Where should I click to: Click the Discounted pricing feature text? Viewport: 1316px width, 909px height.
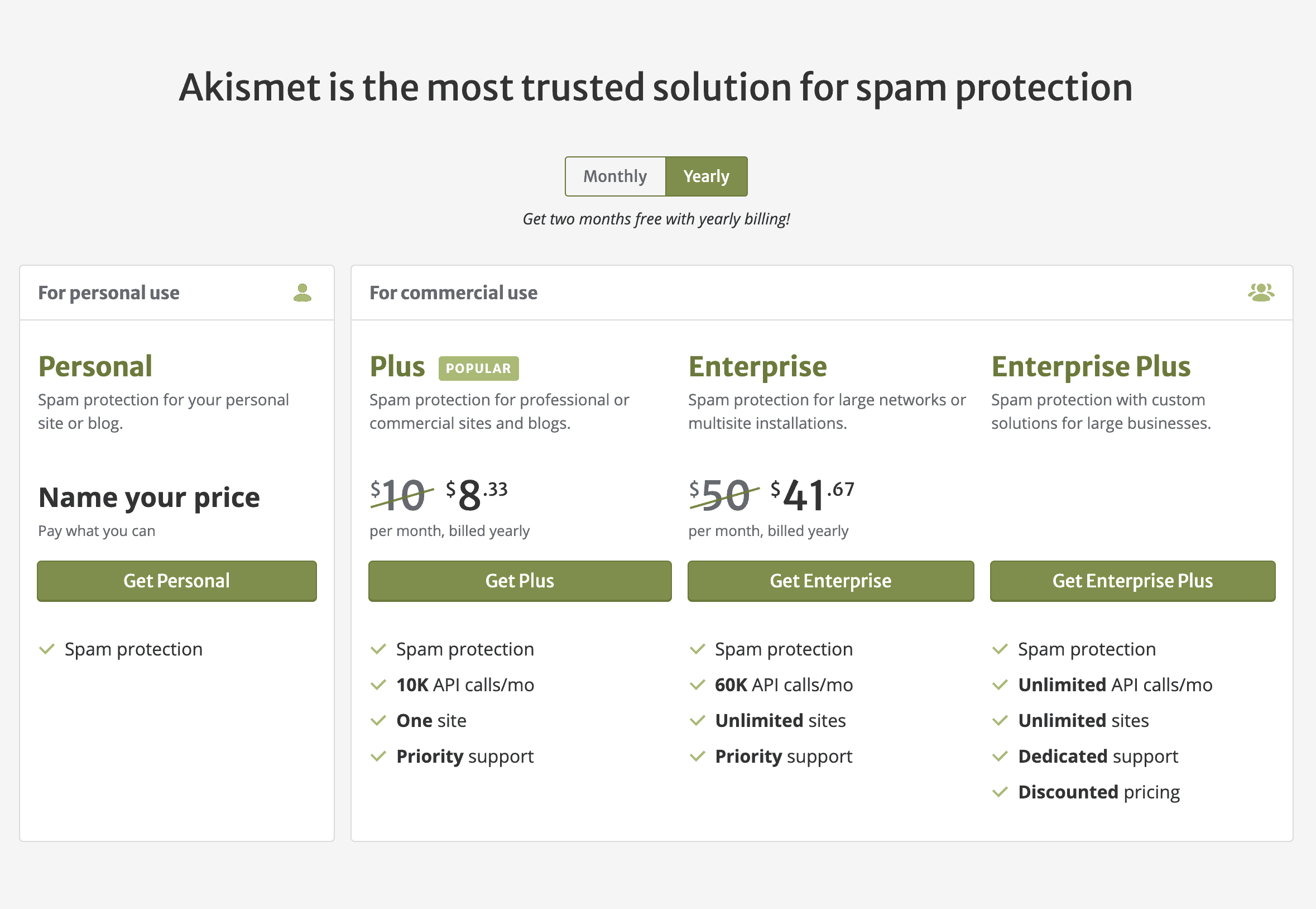pos(1099,792)
